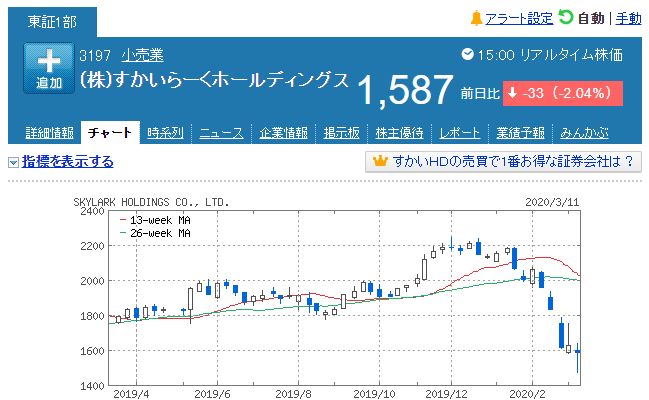Select 自動 automatic refresh option
Image resolution: width=649 pixels, height=400 pixels.
pos(591,18)
